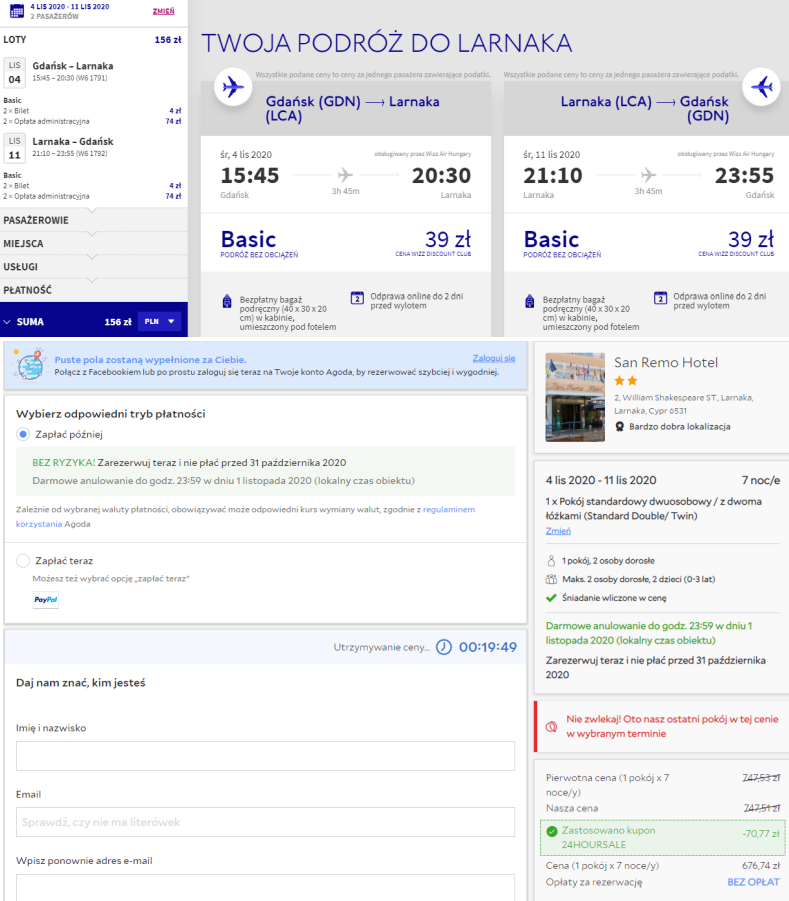789x901 pixels.
Task: Click the outbound plane icon for Gdańsk–Larnaka
Action: tap(233, 87)
